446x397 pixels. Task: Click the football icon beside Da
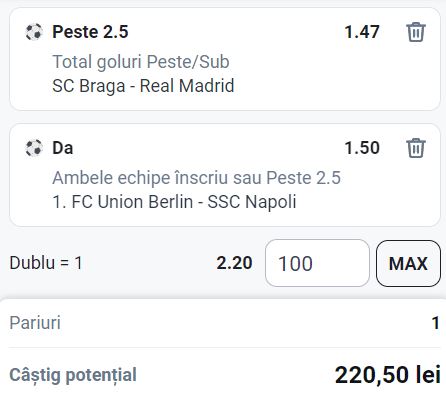coord(34,148)
